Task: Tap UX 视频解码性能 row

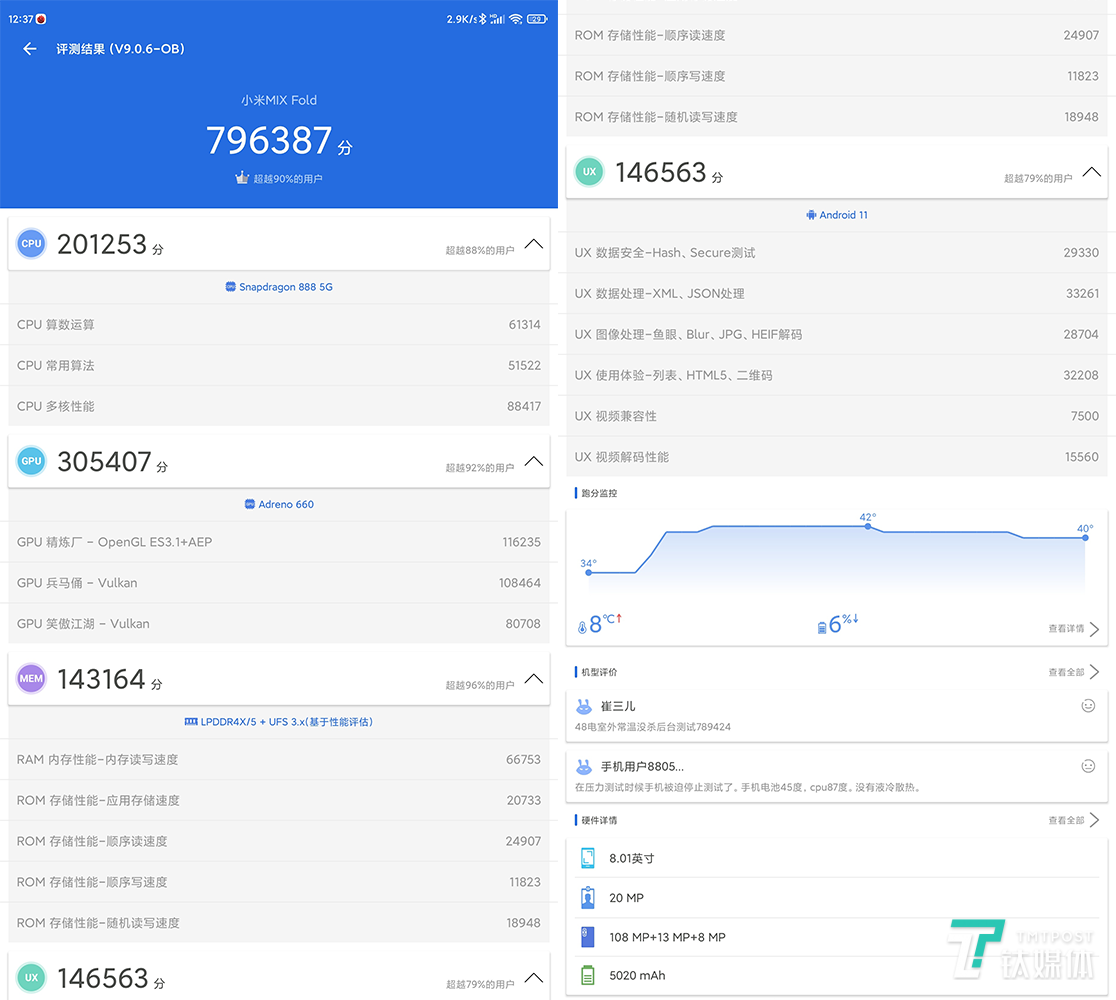Action: coord(837,457)
